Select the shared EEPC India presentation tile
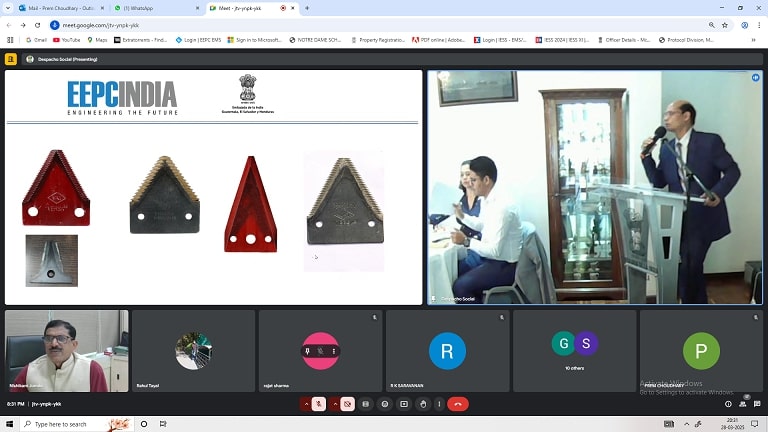The height and width of the screenshot is (432, 768). click(x=214, y=188)
